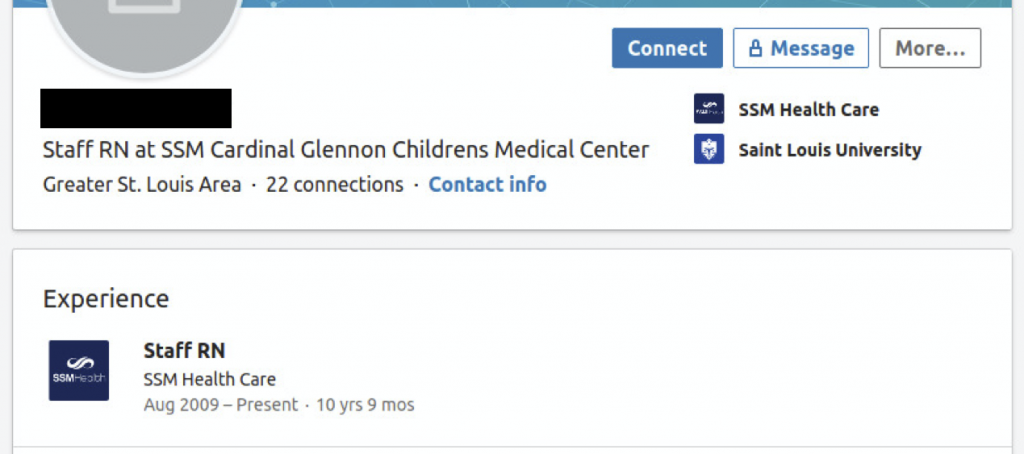The image size is (1024, 454).
Task: Click the Connect button
Action: click(667, 48)
